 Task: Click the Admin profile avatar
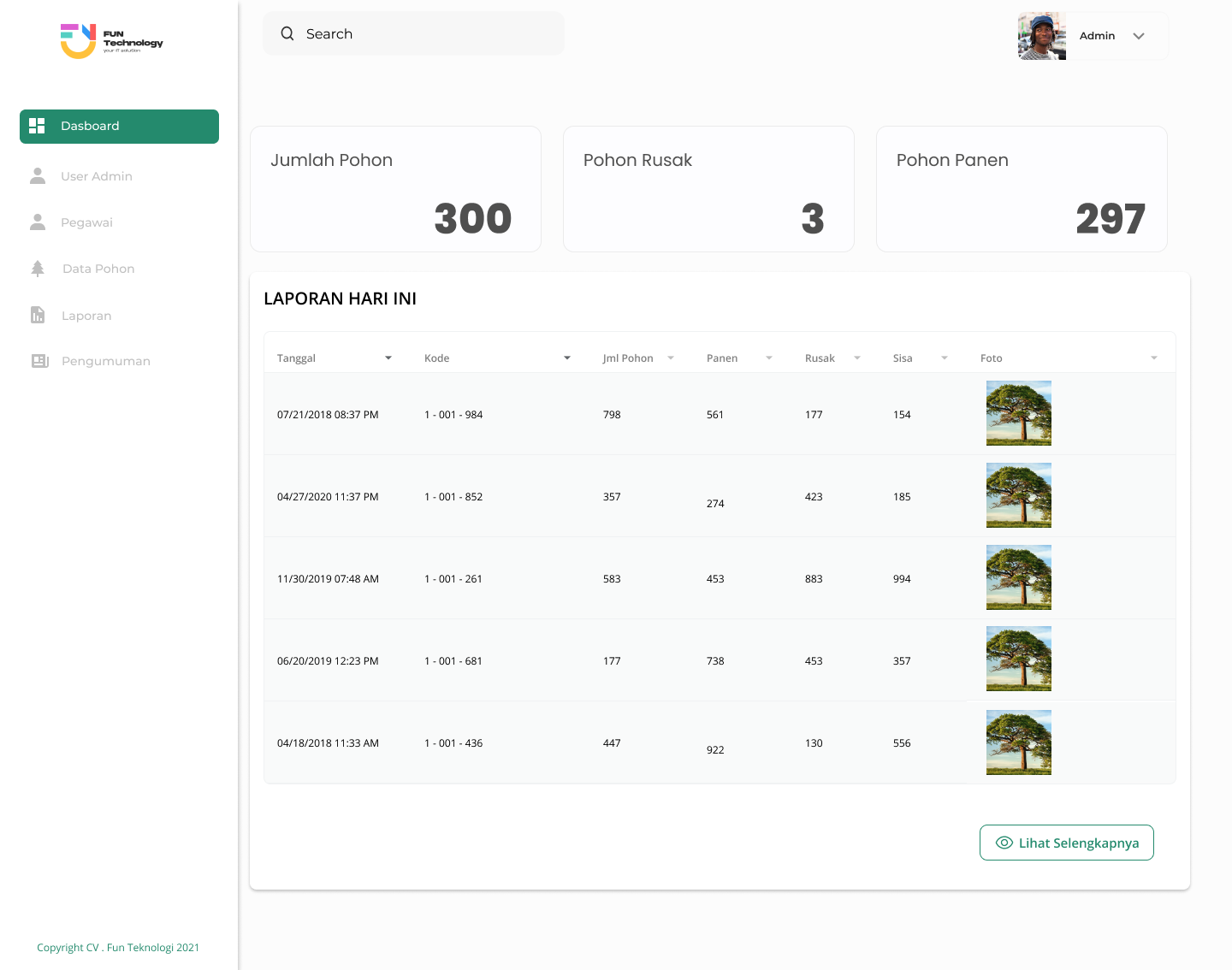click(x=1041, y=36)
